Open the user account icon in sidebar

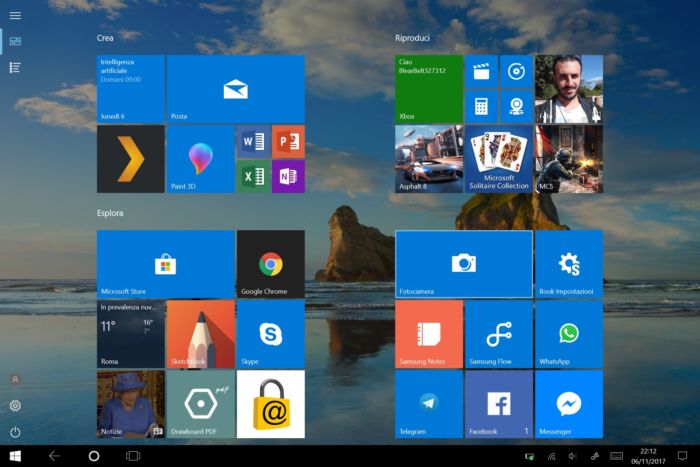point(15,379)
